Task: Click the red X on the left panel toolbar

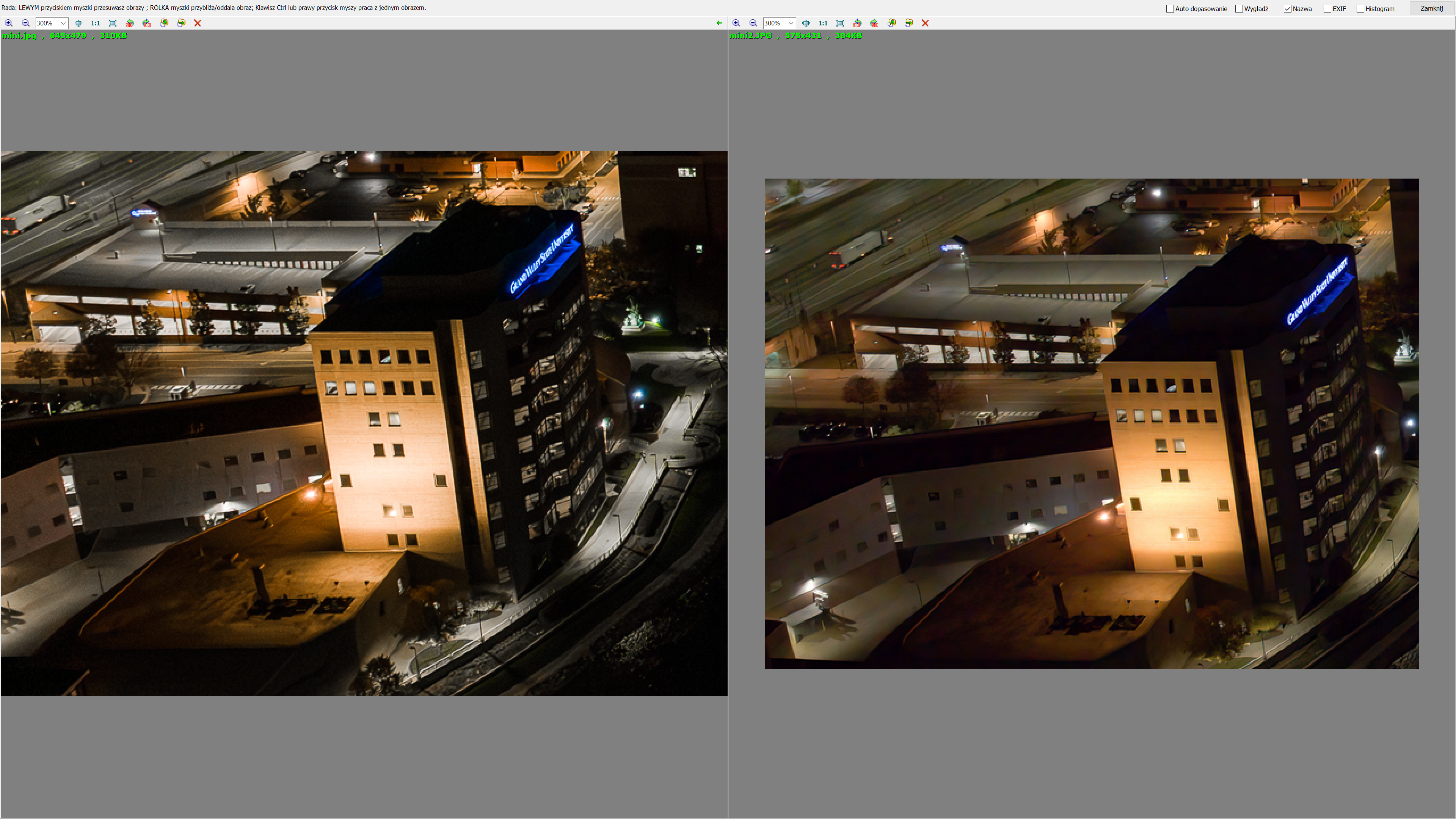Action: point(198,23)
